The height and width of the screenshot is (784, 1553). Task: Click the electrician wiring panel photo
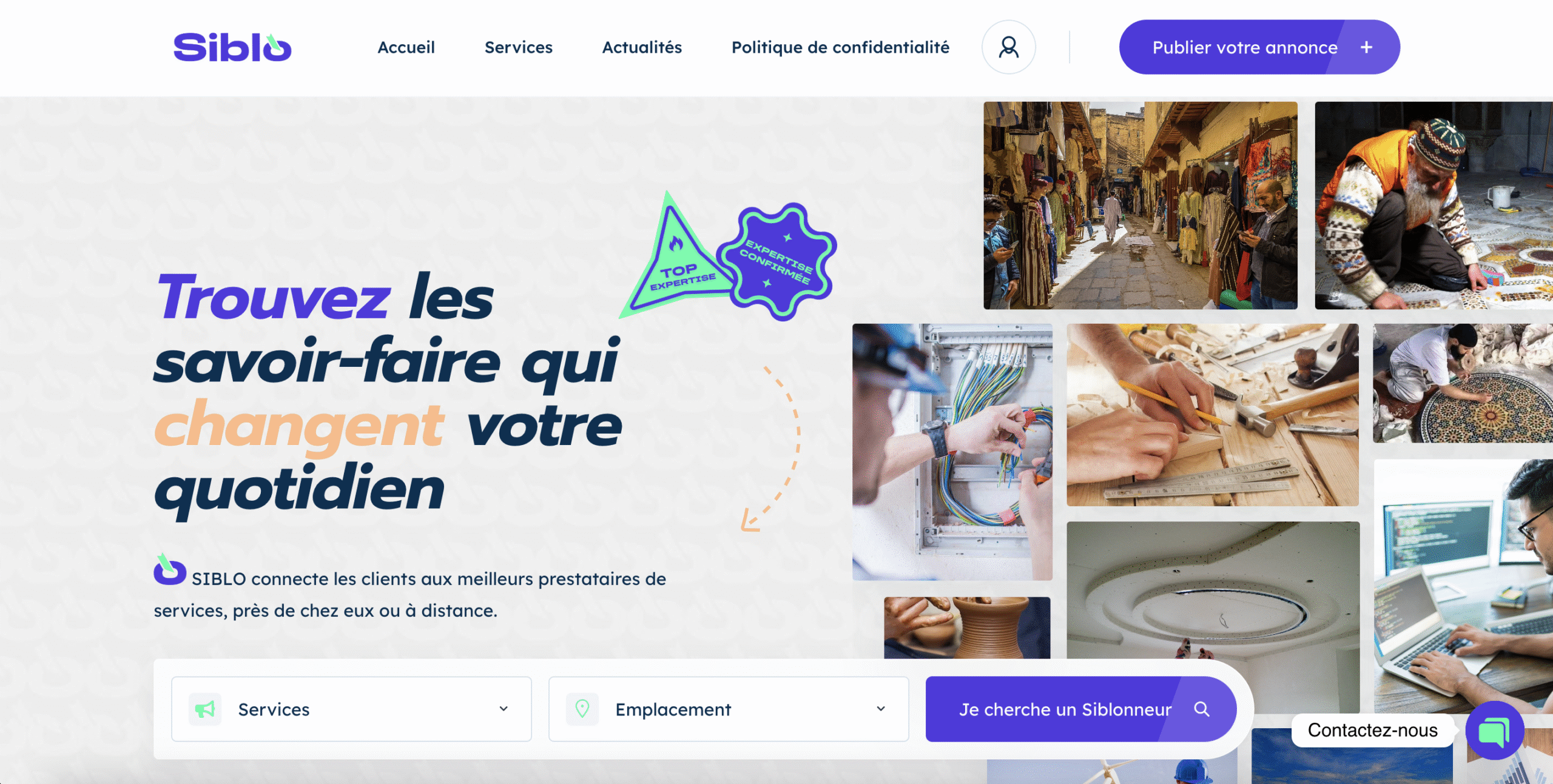[952, 452]
